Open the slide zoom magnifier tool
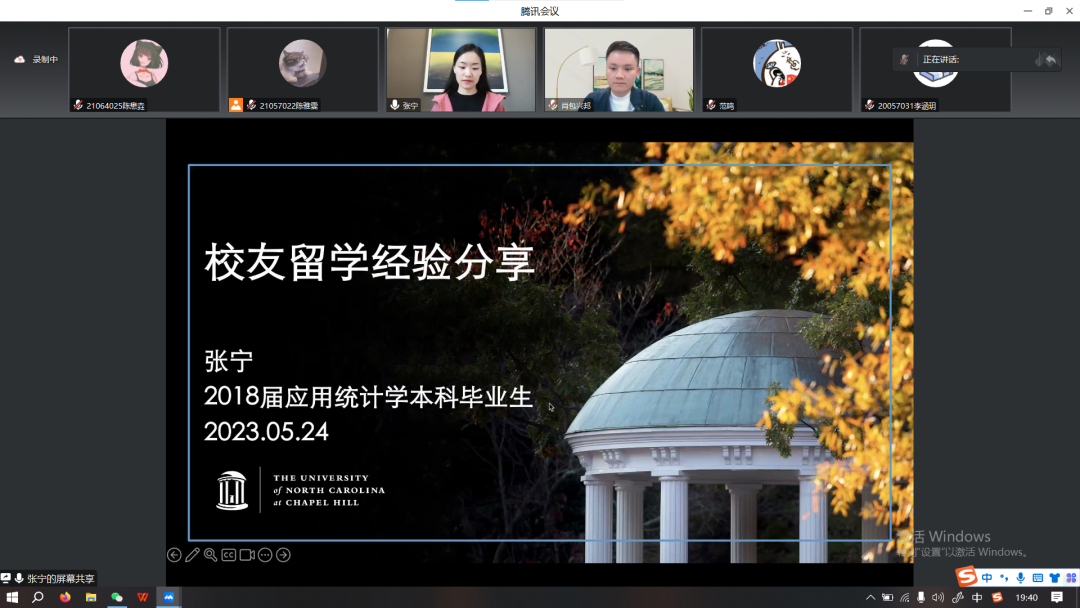The image size is (1080, 608). [210, 555]
